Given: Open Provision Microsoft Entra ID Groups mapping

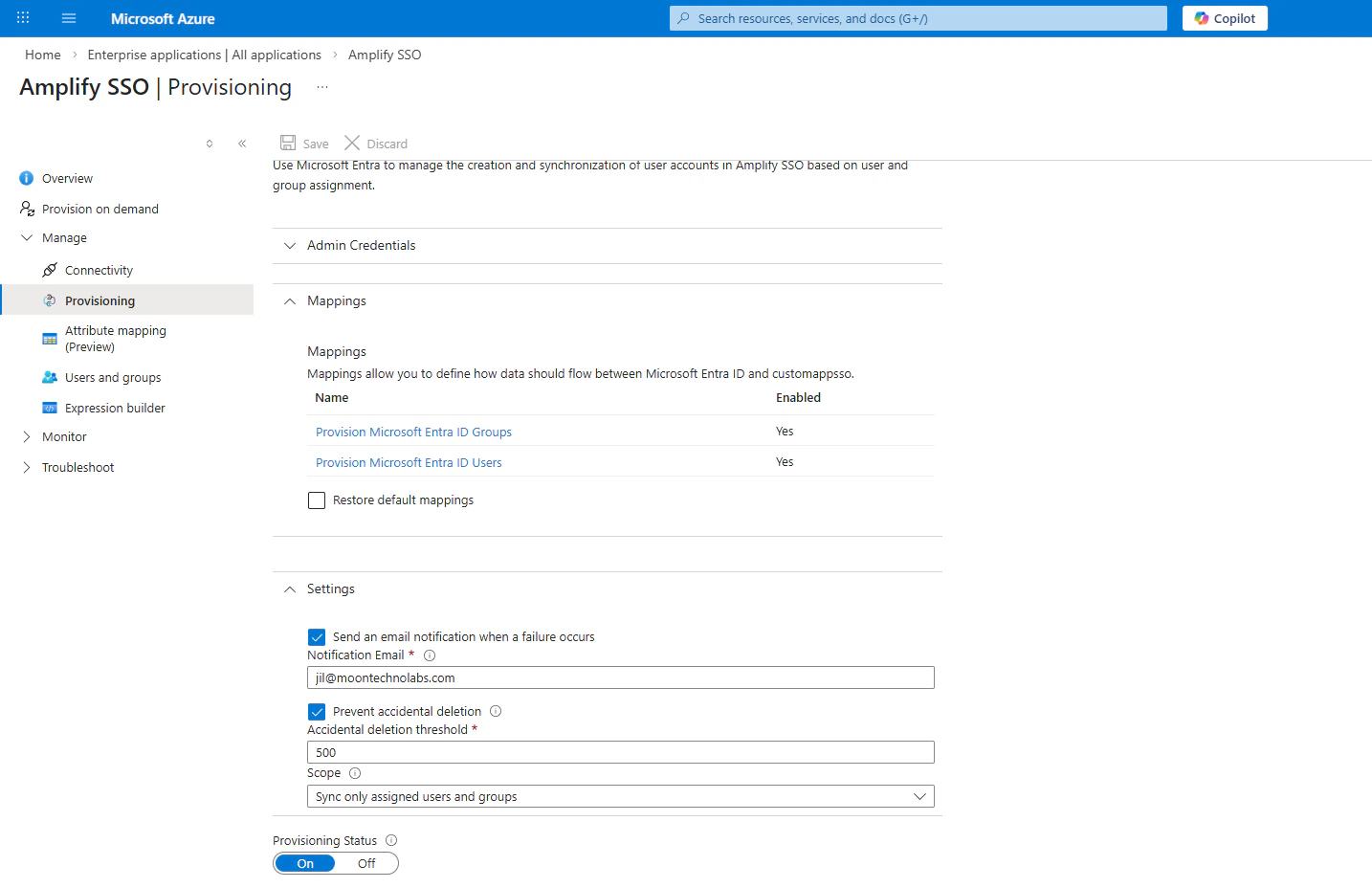Looking at the screenshot, I should coord(413,432).
